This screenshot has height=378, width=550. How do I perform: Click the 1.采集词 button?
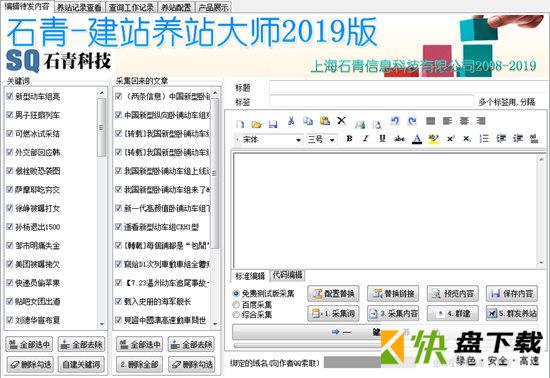click(x=333, y=313)
